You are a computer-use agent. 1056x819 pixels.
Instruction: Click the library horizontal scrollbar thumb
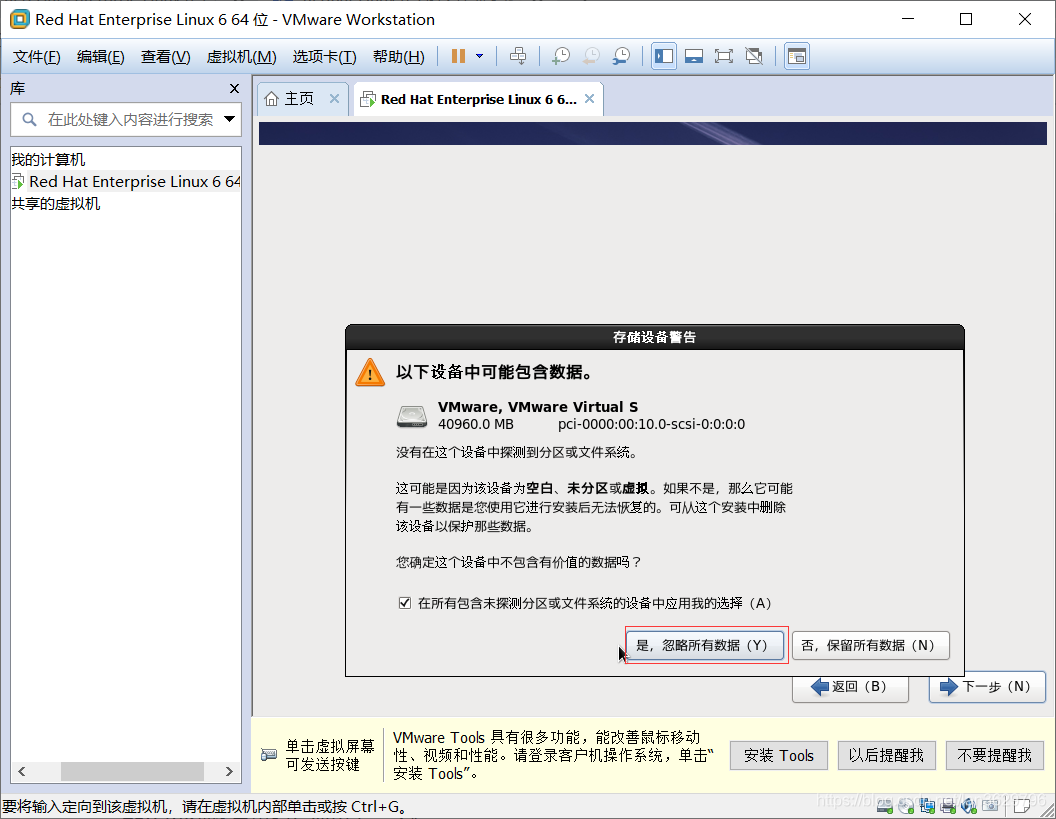click(132, 771)
